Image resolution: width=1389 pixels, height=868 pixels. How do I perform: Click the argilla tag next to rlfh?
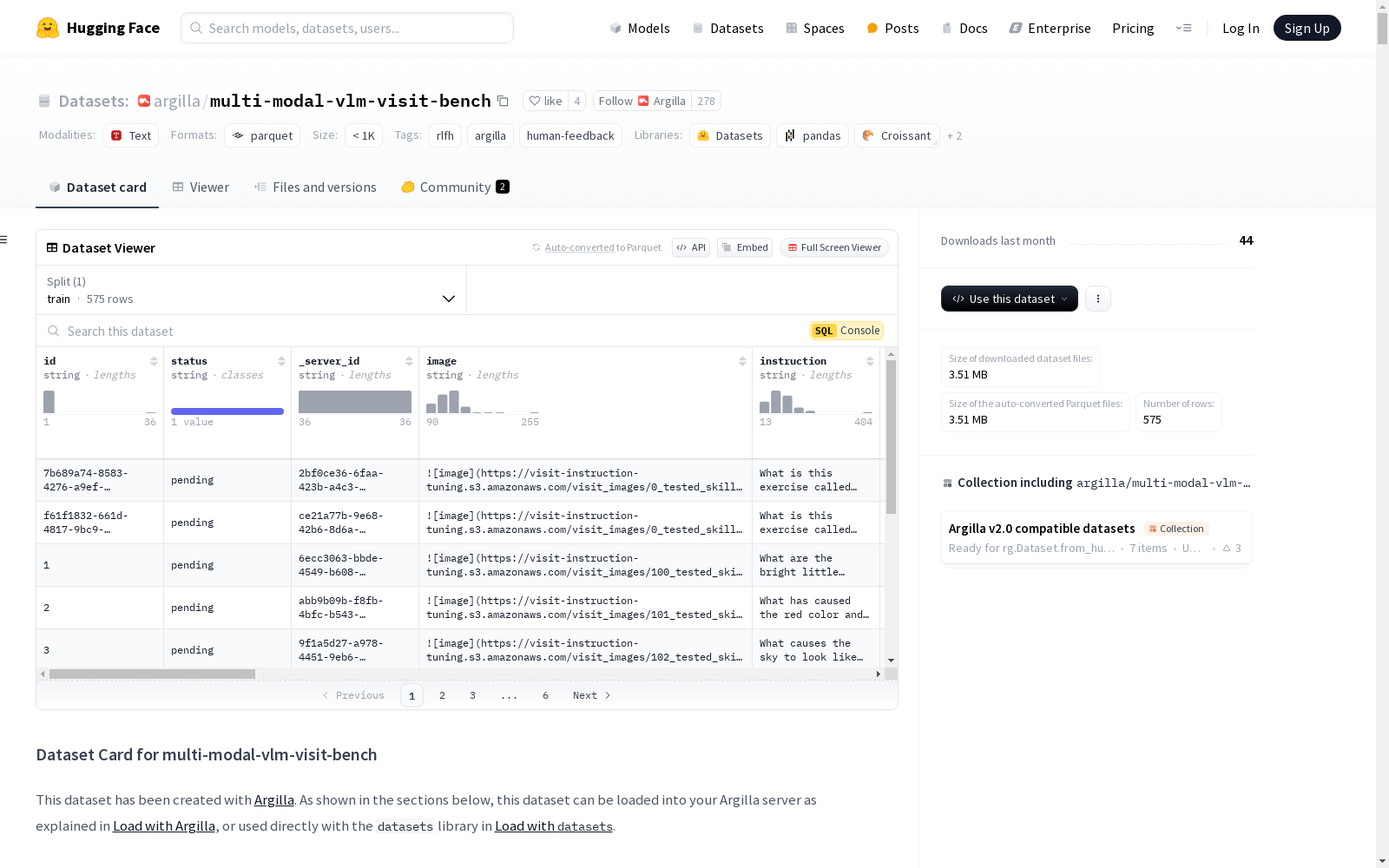[x=490, y=135]
